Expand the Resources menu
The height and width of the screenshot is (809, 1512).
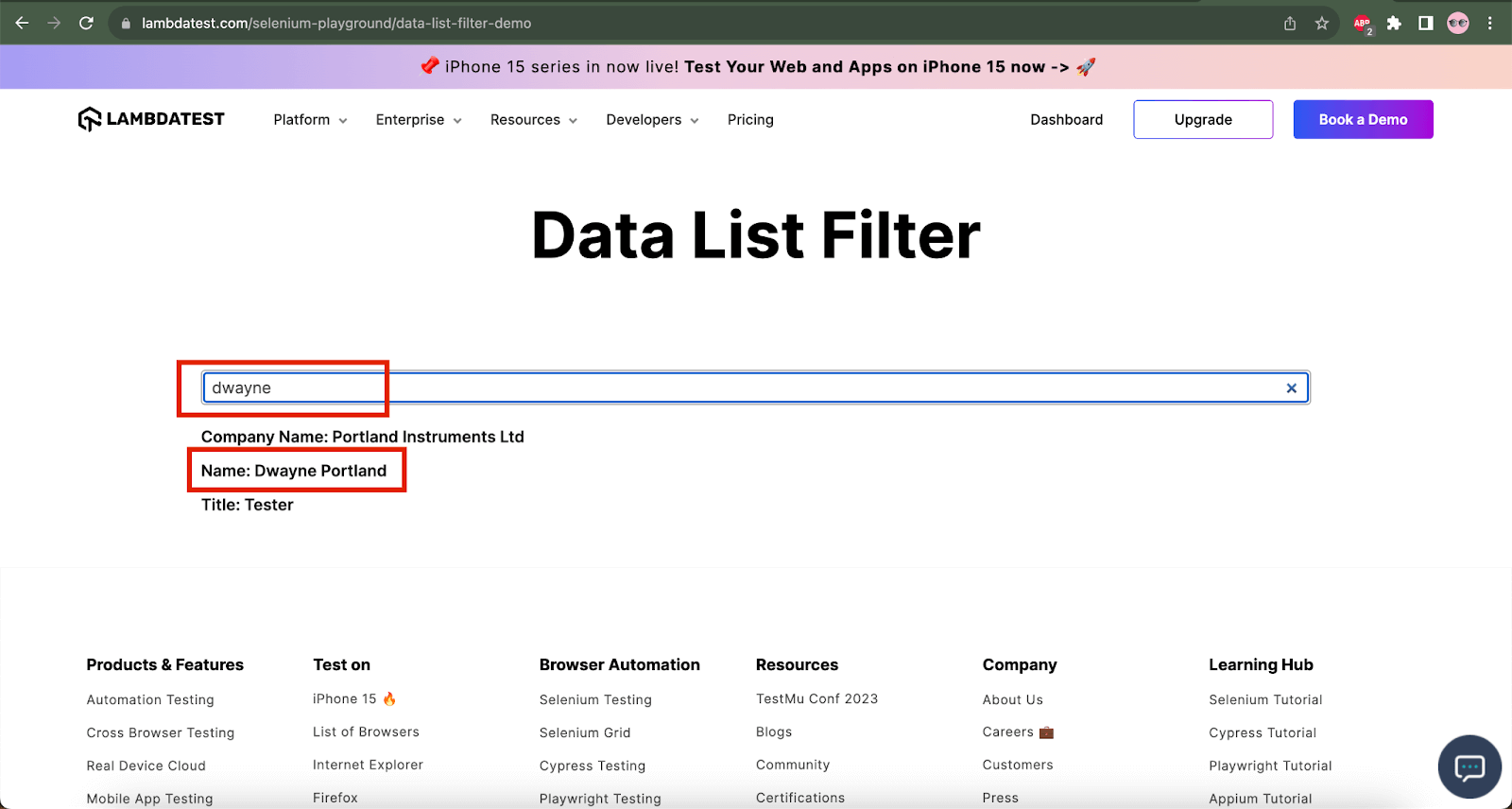(x=534, y=120)
